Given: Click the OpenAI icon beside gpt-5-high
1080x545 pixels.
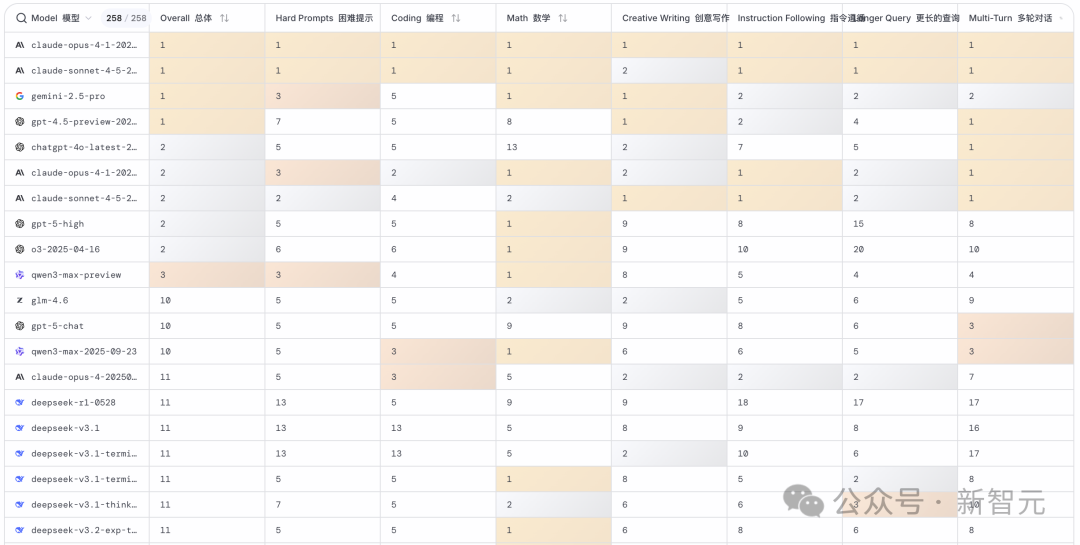Looking at the screenshot, I should tap(20, 224).
